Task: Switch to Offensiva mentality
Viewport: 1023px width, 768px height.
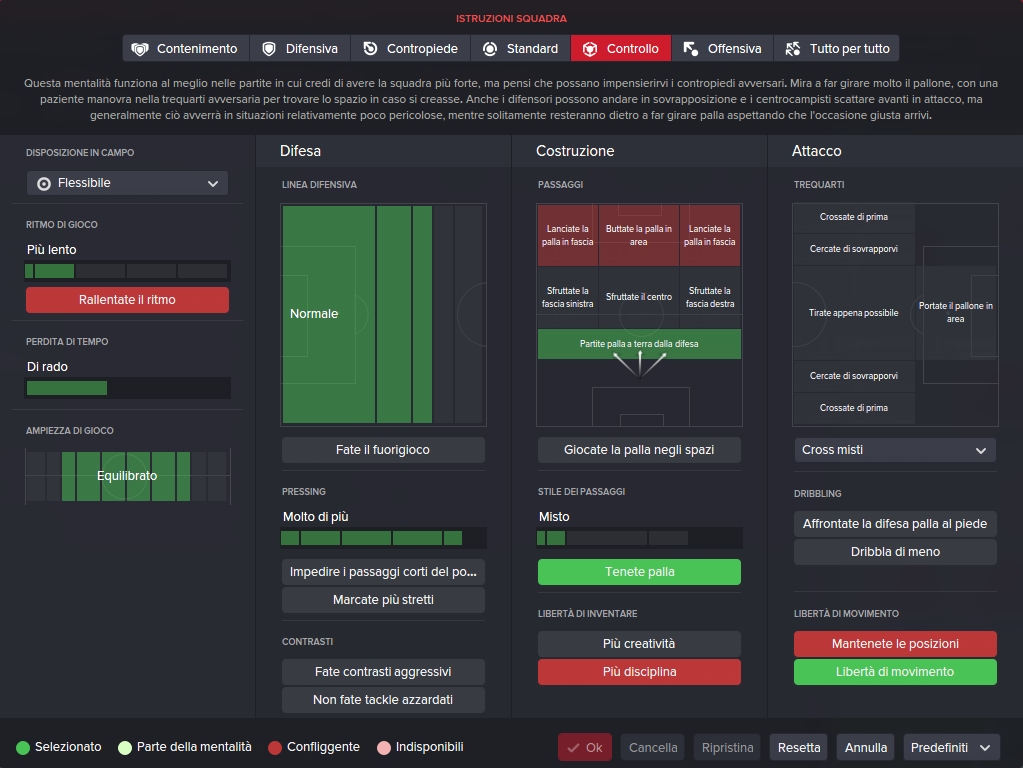Action: (x=722, y=49)
